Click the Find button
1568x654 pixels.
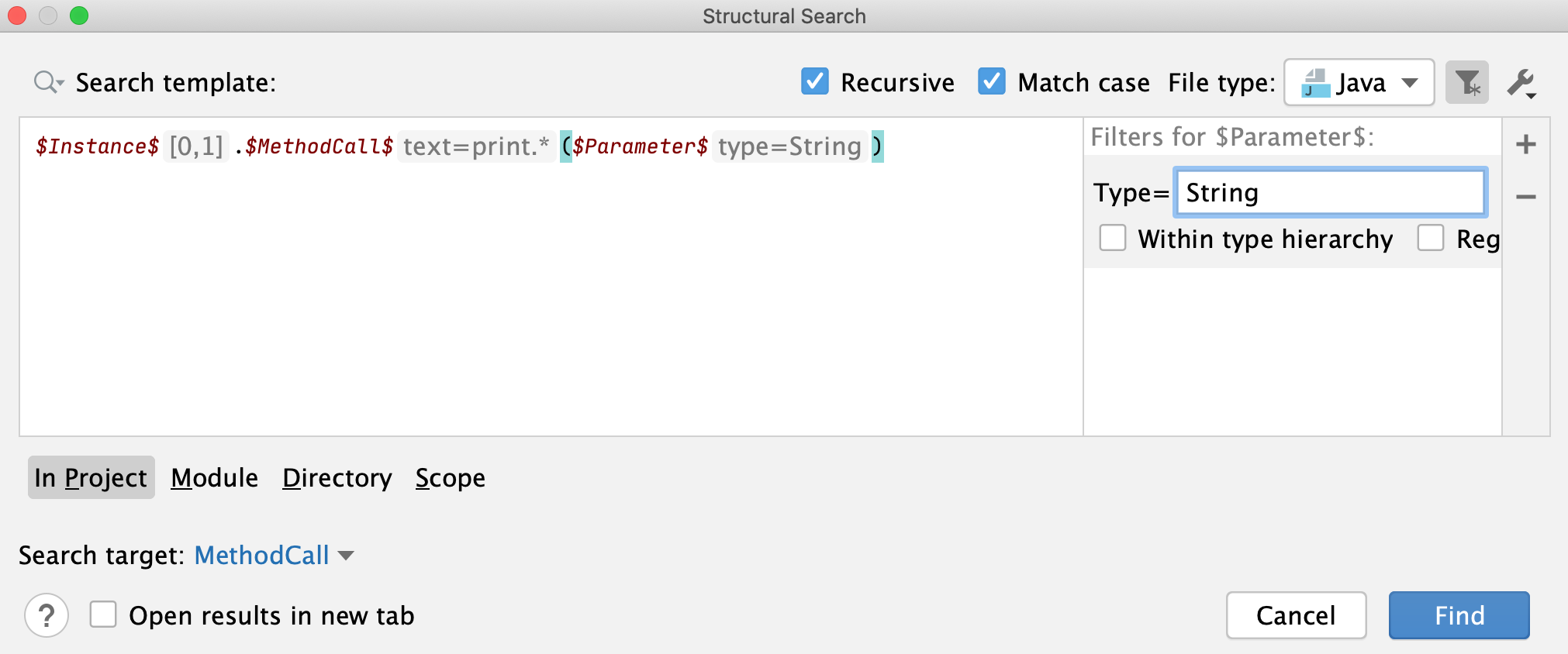click(1459, 614)
